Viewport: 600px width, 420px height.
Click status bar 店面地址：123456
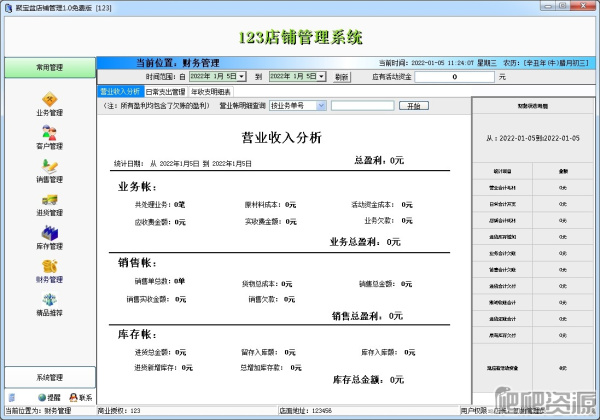pyautogui.click(x=305, y=411)
